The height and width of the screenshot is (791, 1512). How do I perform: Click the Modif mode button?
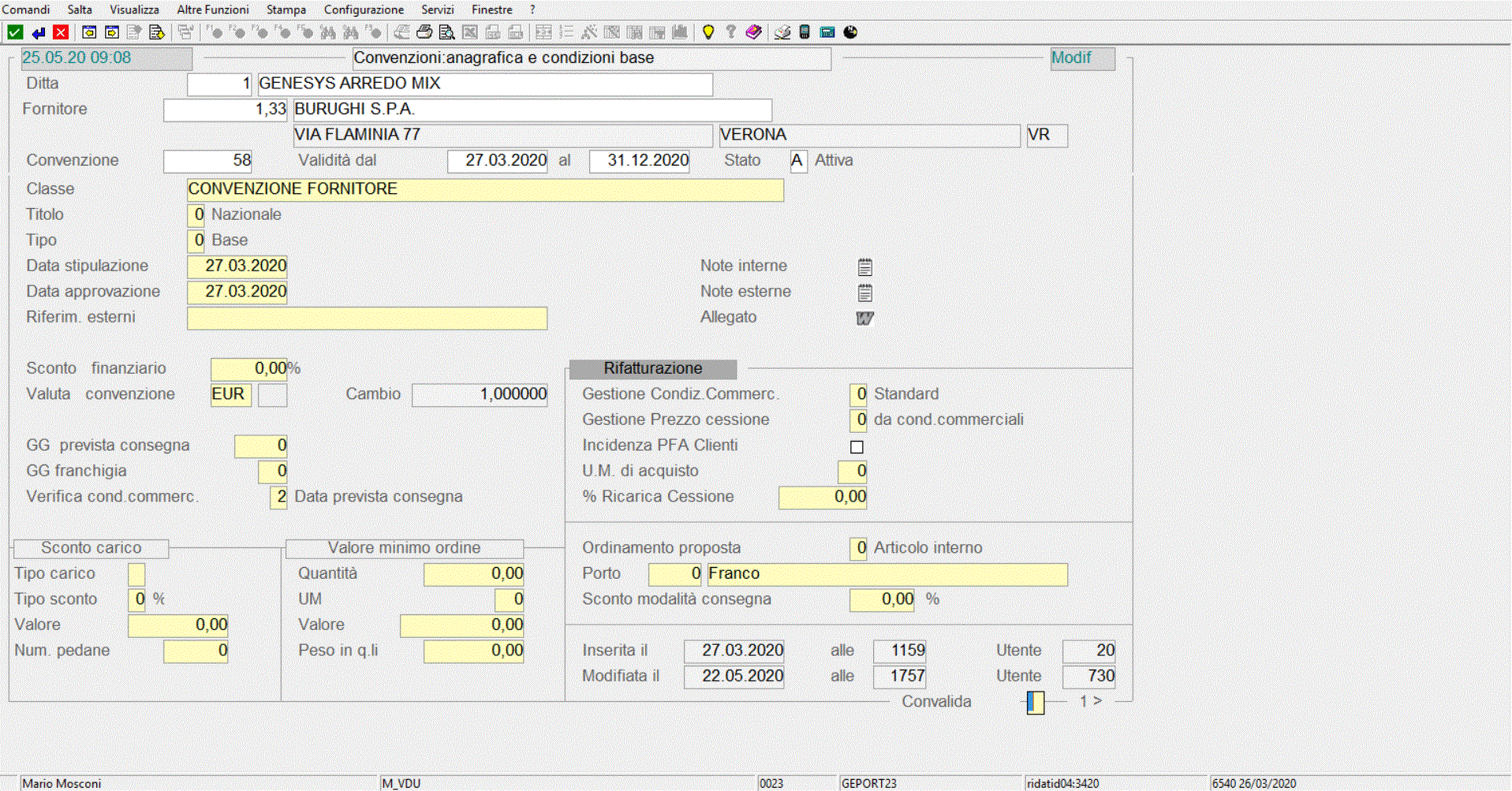click(x=1082, y=58)
